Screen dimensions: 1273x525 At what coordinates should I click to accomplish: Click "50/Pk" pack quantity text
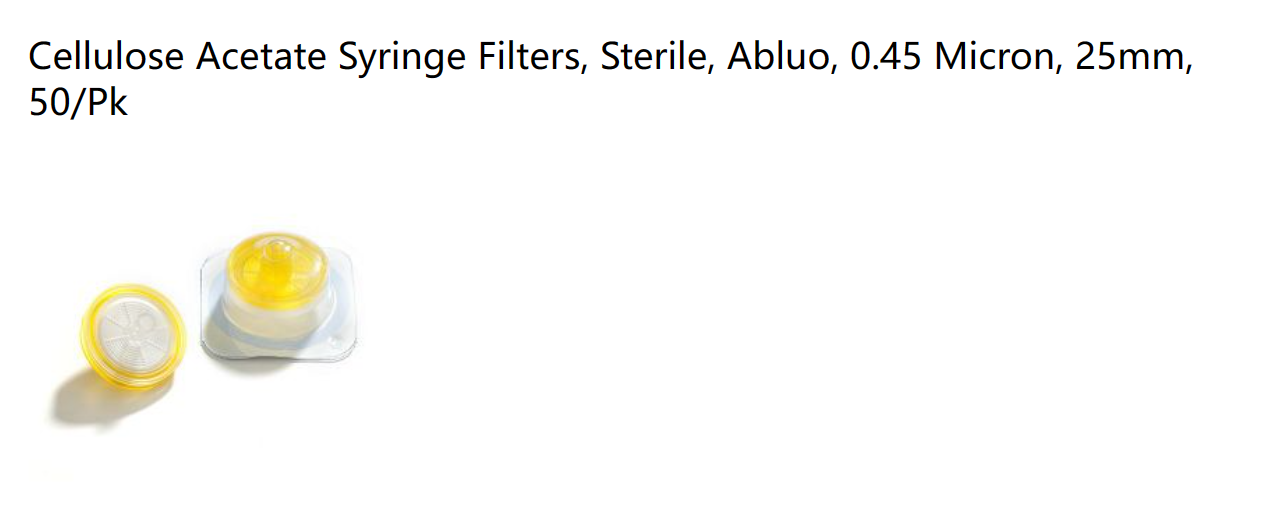tap(78, 101)
